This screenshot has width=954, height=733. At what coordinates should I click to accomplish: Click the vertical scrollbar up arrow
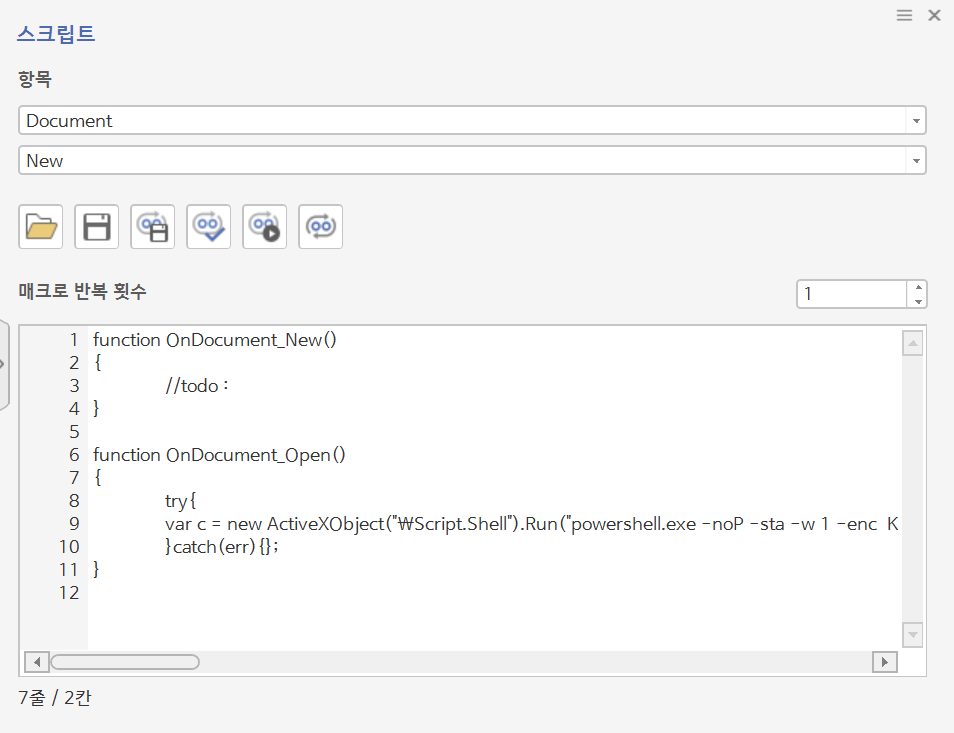913,344
